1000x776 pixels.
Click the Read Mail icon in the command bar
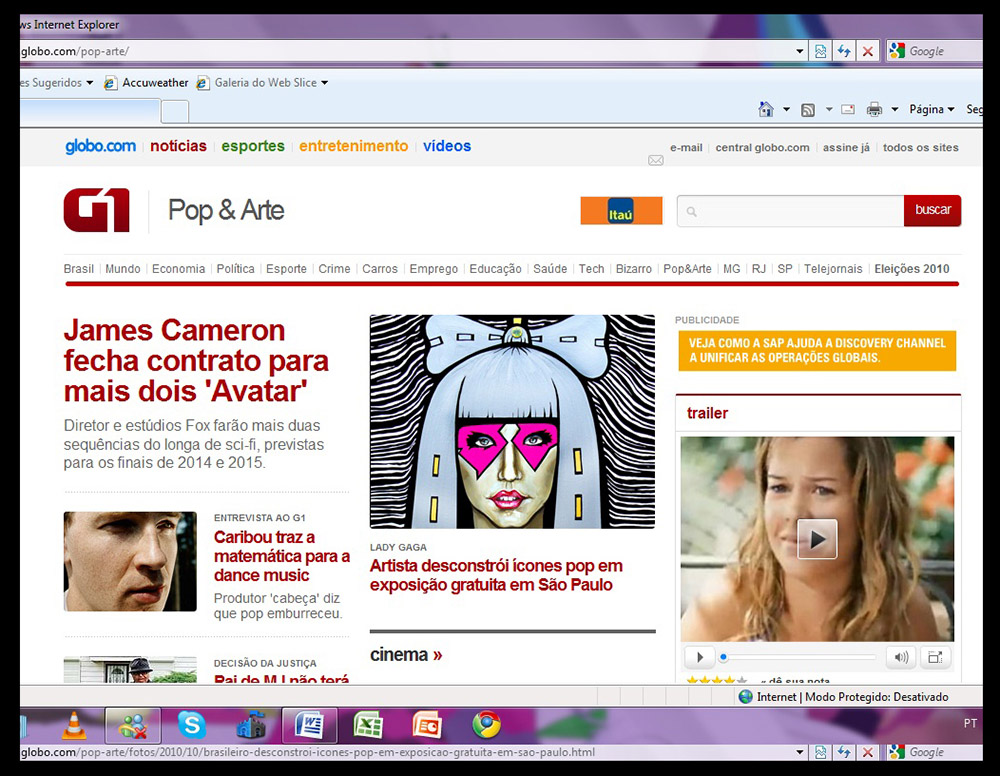848,109
